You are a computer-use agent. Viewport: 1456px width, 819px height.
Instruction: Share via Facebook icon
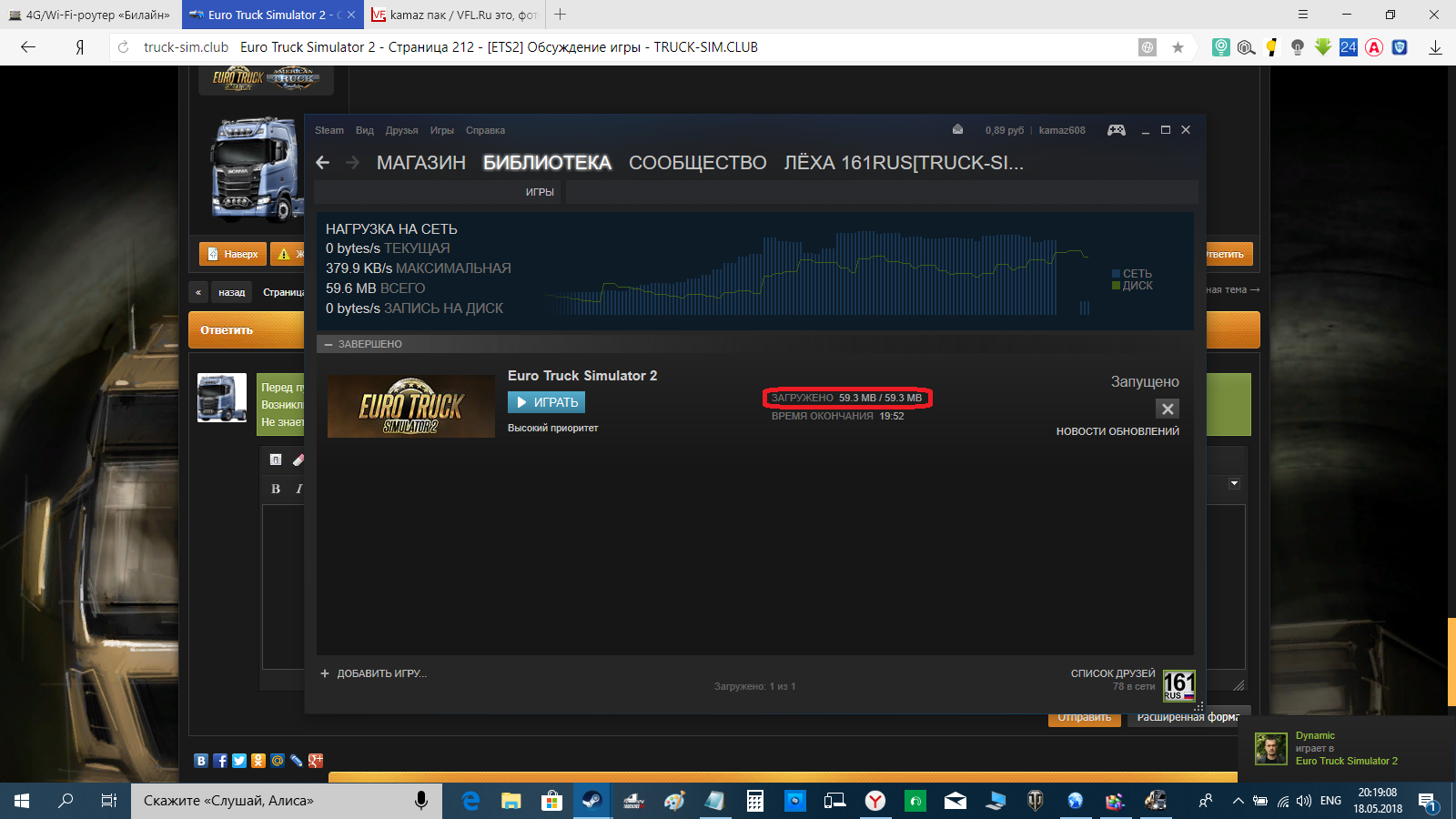click(x=220, y=761)
